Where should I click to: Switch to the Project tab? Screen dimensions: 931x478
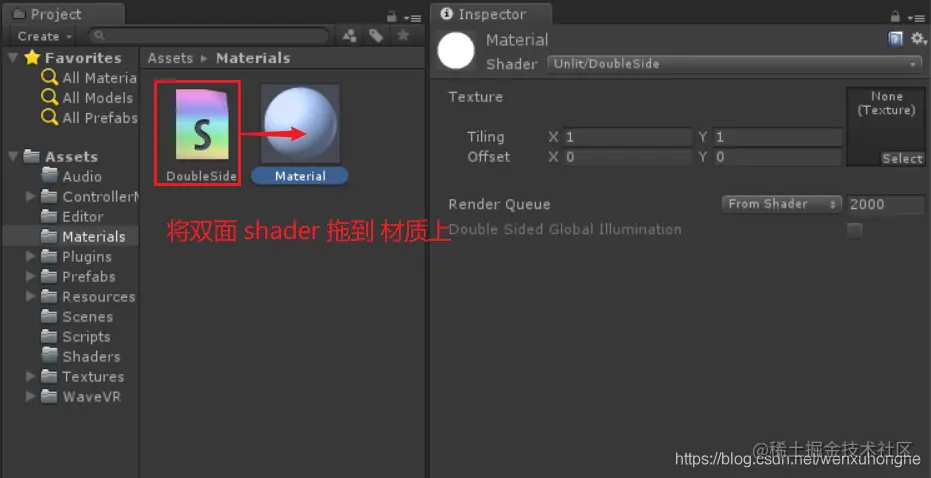(x=64, y=14)
